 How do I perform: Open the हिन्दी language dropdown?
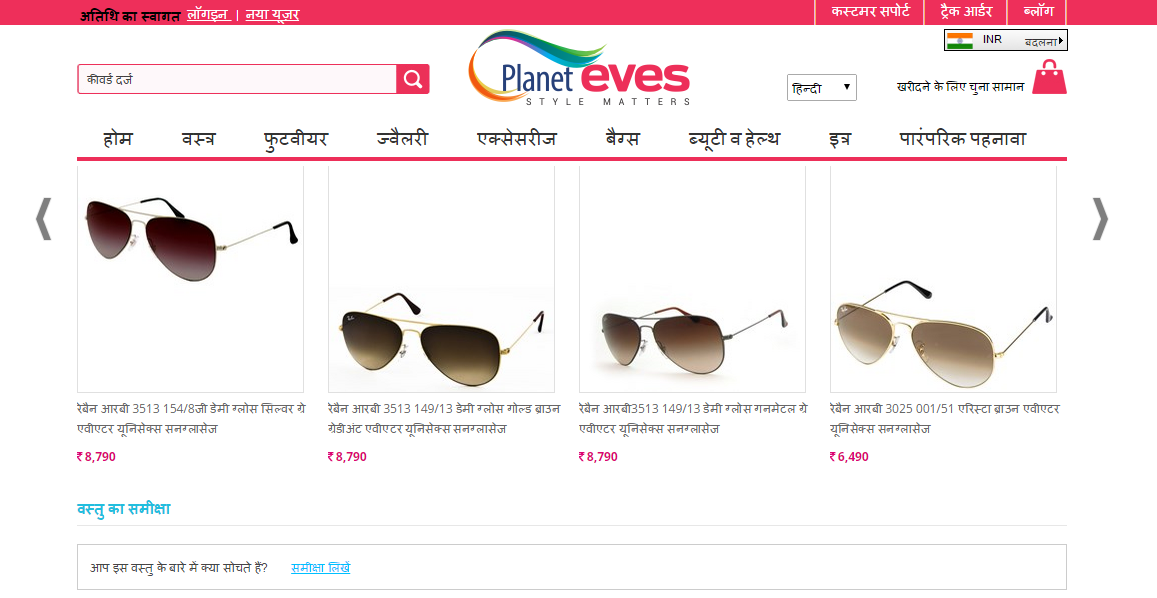click(x=821, y=88)
